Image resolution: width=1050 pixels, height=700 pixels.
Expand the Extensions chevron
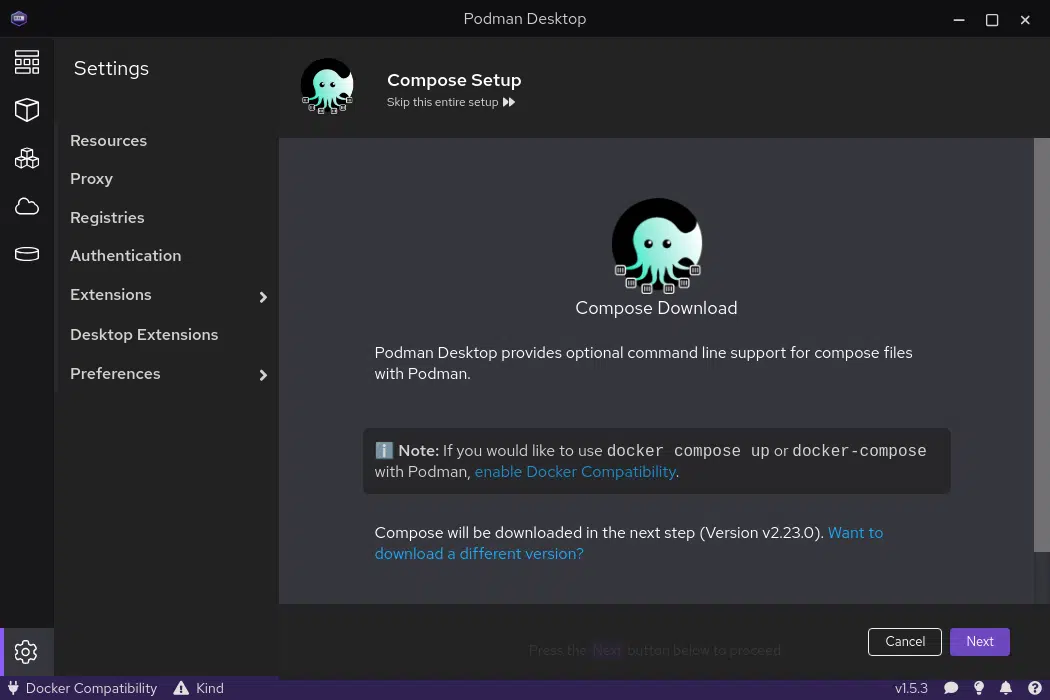[x=263, y=297]
